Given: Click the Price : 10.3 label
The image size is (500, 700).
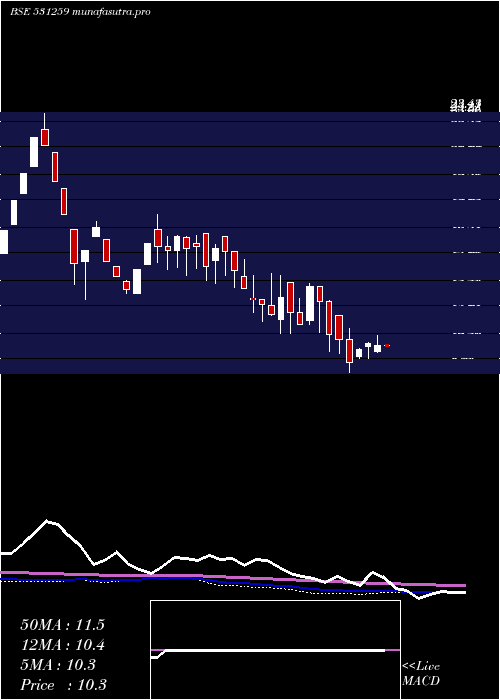Looking at the screenshot, I should coord(63,684).
